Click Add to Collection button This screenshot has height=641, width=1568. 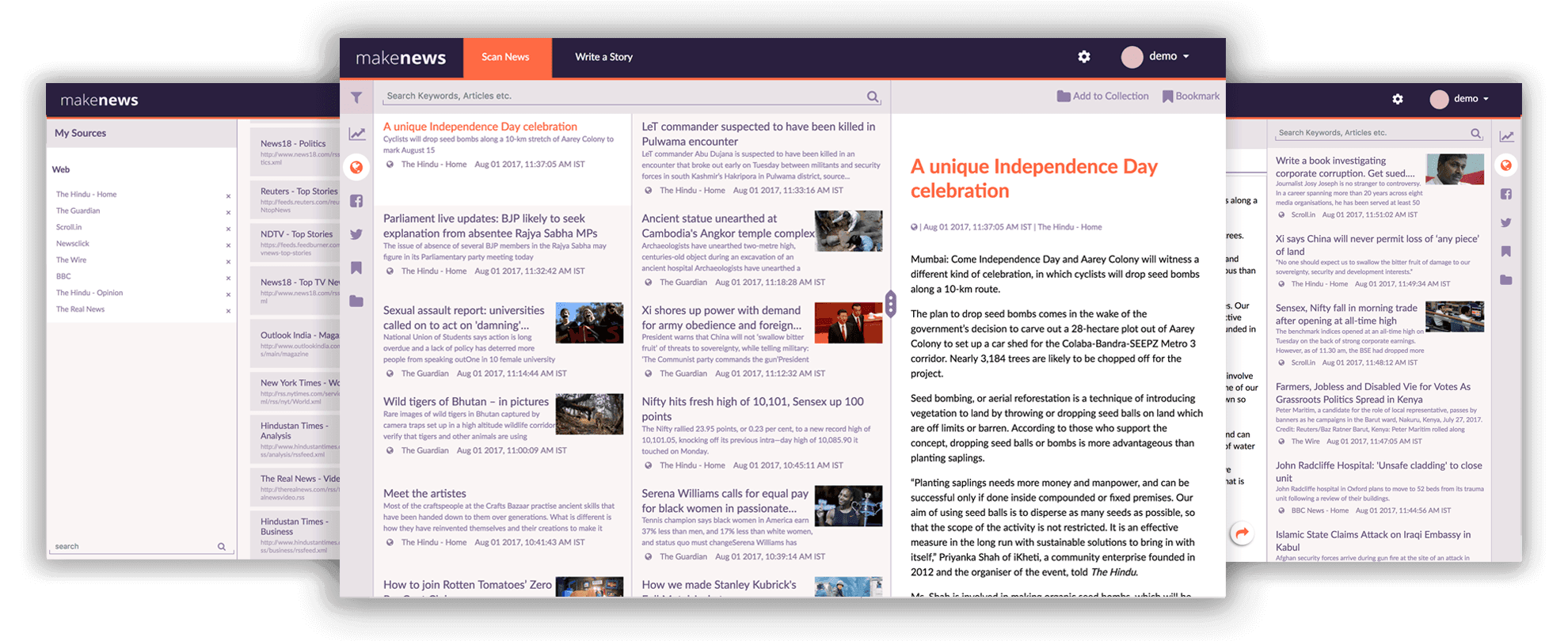[1102, 96]
